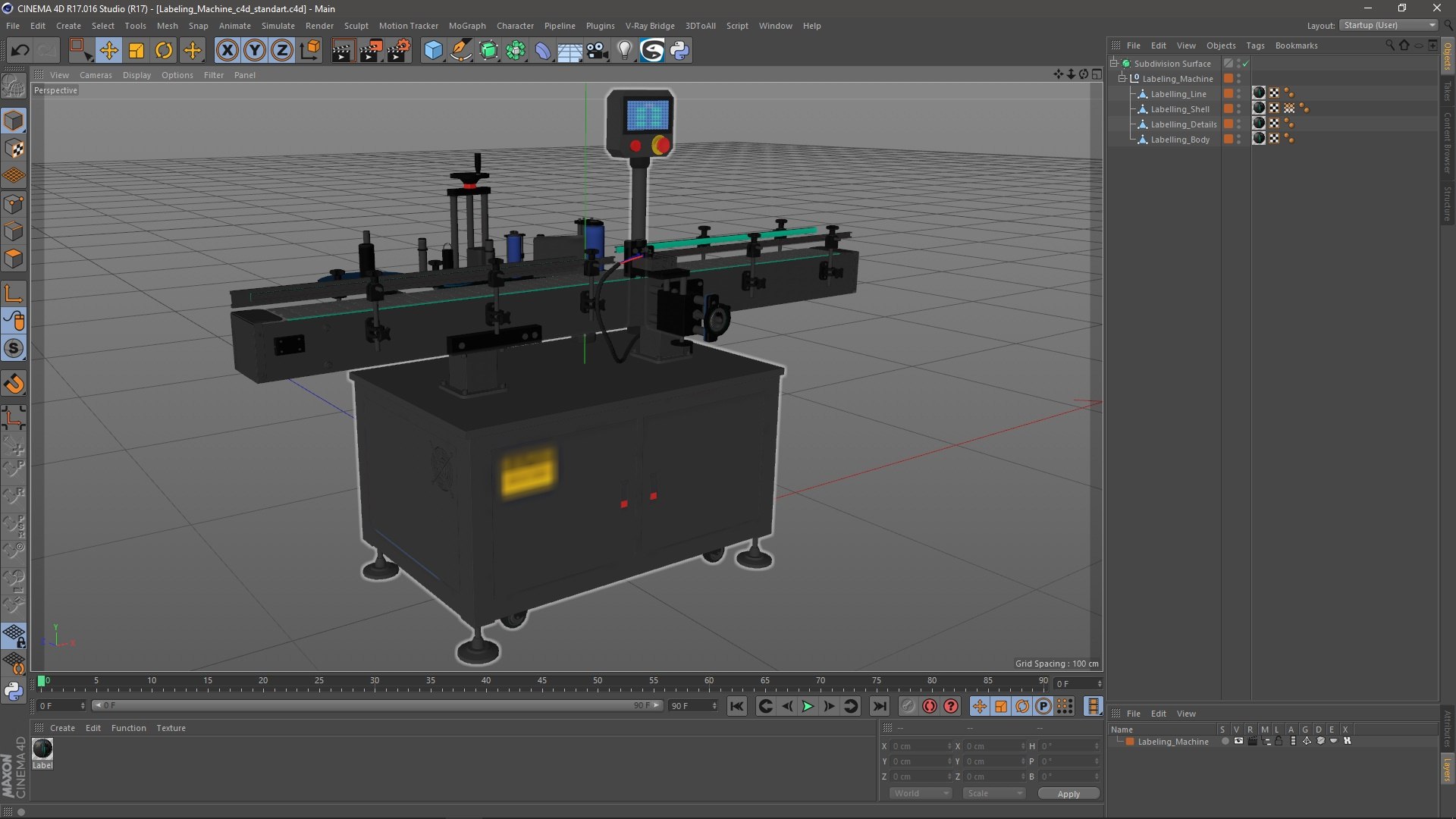Collapse the Labeling_Machine tree node
1456x819 pixels.
click(1122, 79)
